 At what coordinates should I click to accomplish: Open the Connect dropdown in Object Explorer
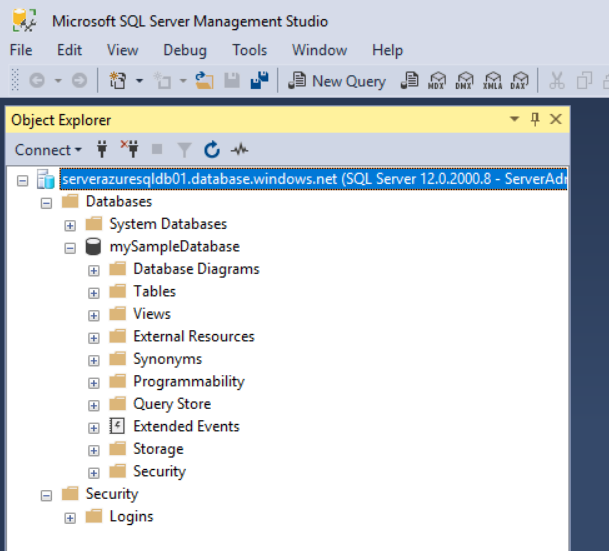click(48, 150)
